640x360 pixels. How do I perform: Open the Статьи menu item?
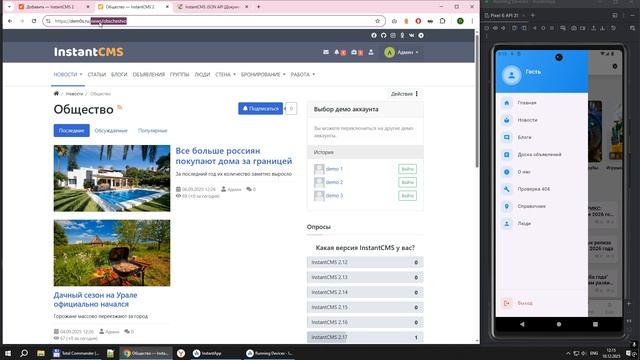97,74
